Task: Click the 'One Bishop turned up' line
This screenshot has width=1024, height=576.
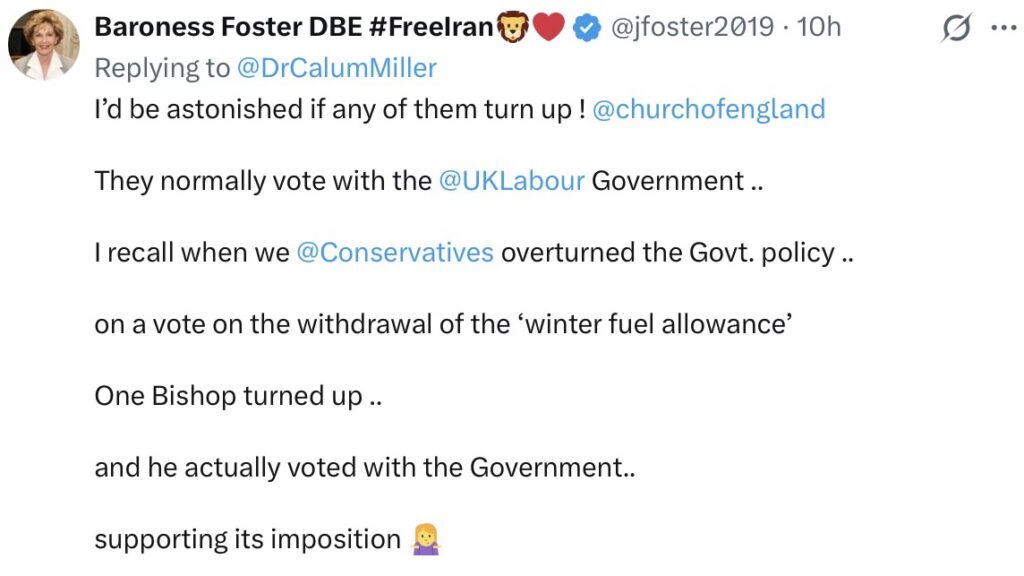Action: coord(239,396)
